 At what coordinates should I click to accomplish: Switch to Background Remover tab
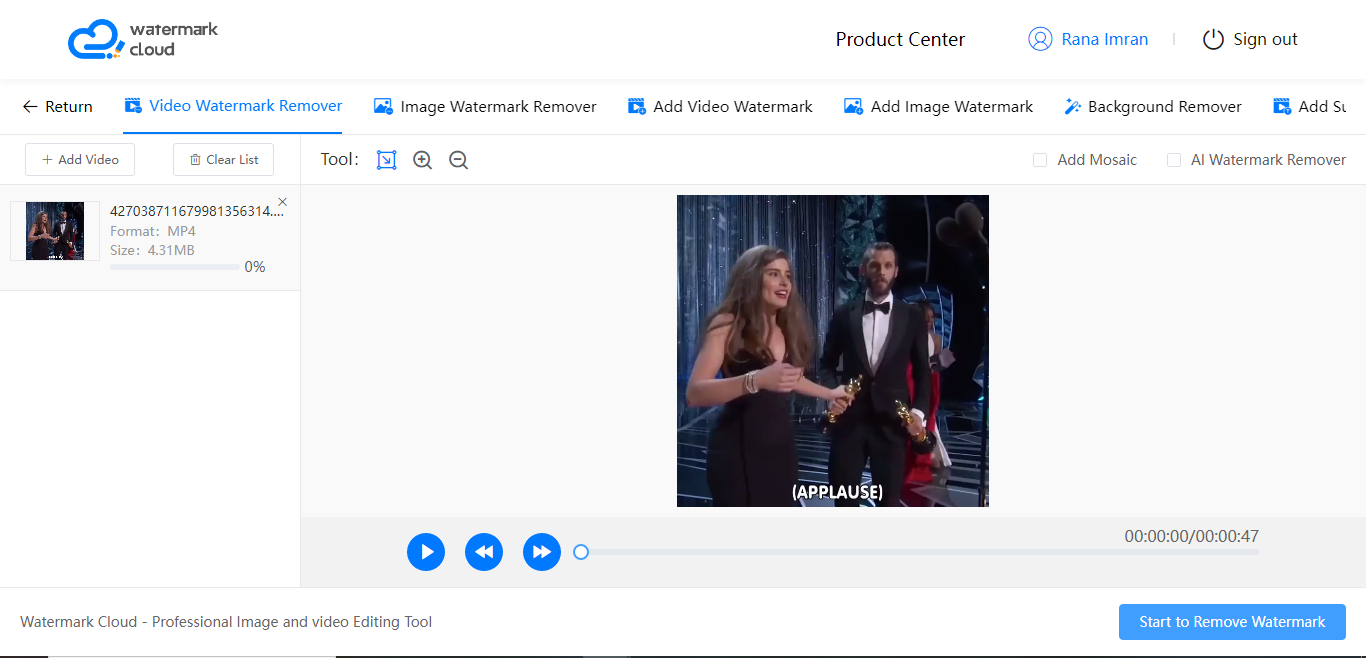tap(1153, 106)
